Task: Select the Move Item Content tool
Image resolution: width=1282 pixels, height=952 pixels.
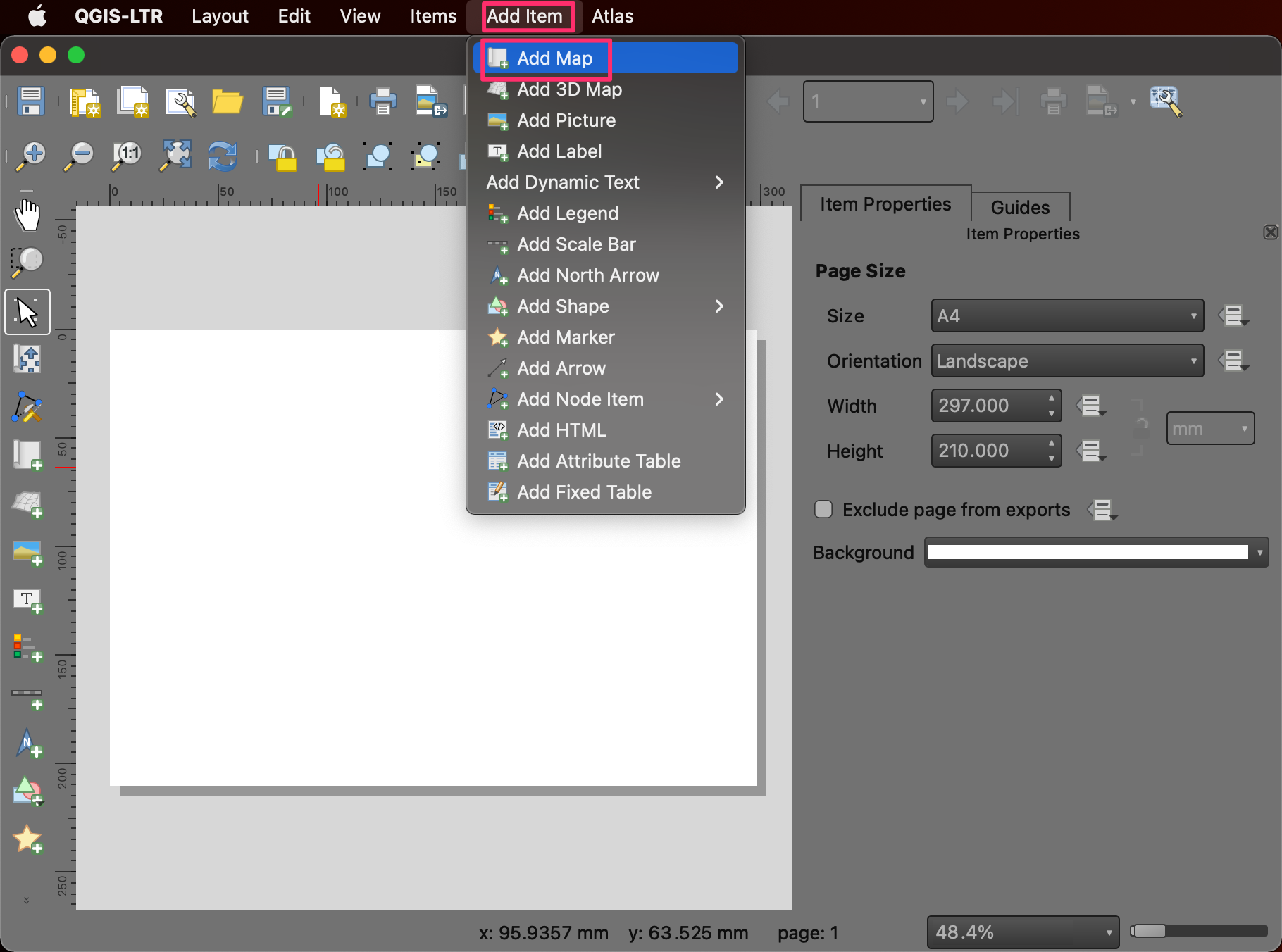Action: [27, 359]
